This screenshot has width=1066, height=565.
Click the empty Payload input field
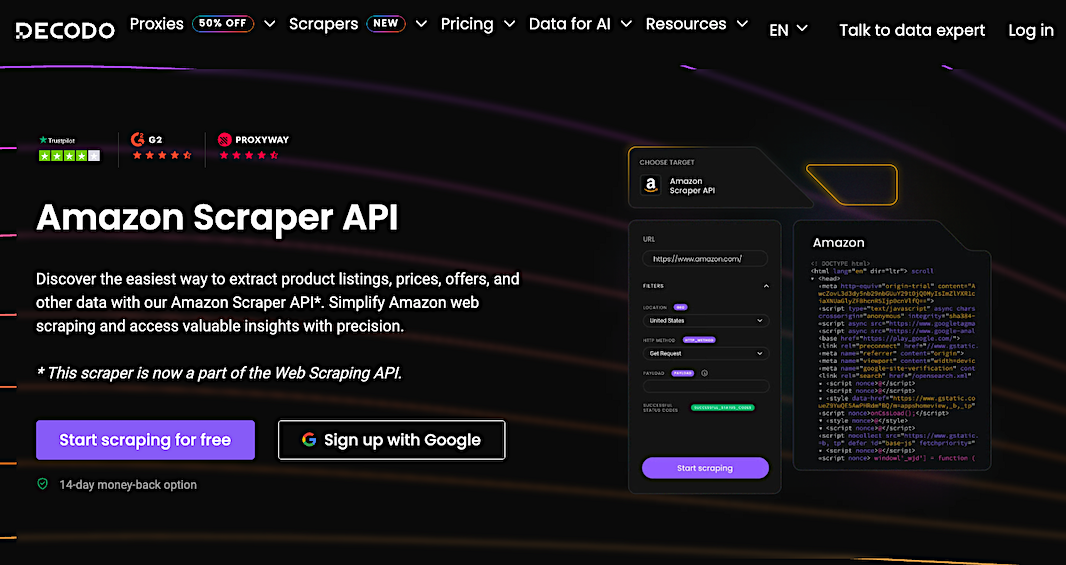tap(706, 386)
